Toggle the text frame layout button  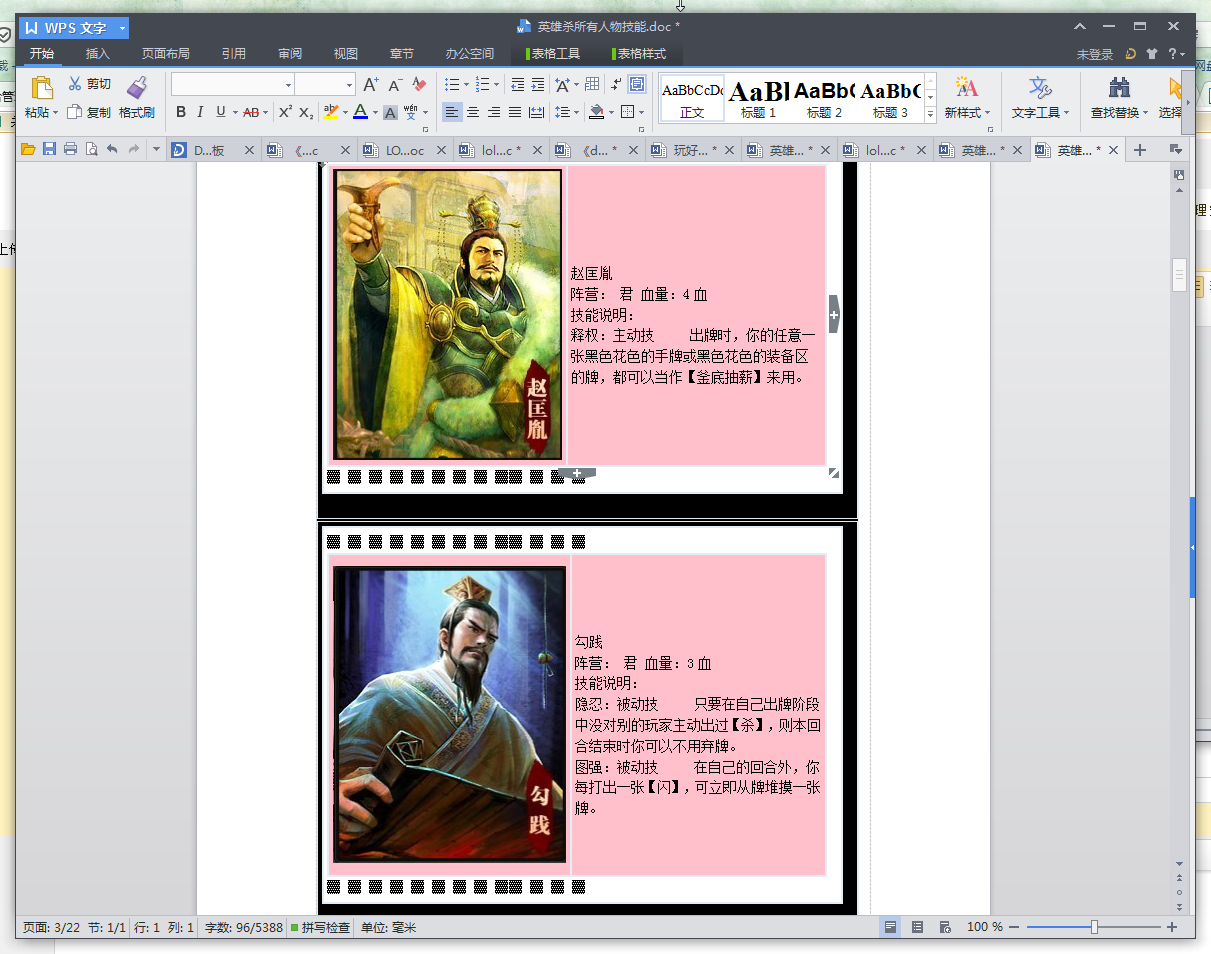(637, 85)
